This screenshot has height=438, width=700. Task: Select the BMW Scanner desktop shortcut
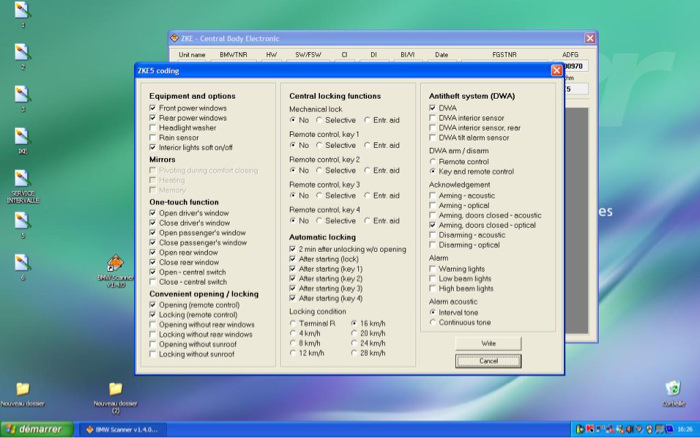click(x=116, y=271)
